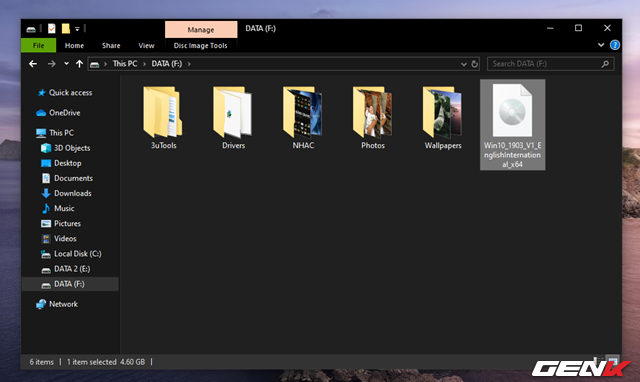Open the Disc Image Tools tab
This screenshot has height=382, width=640.
click(x=200, y=45)
